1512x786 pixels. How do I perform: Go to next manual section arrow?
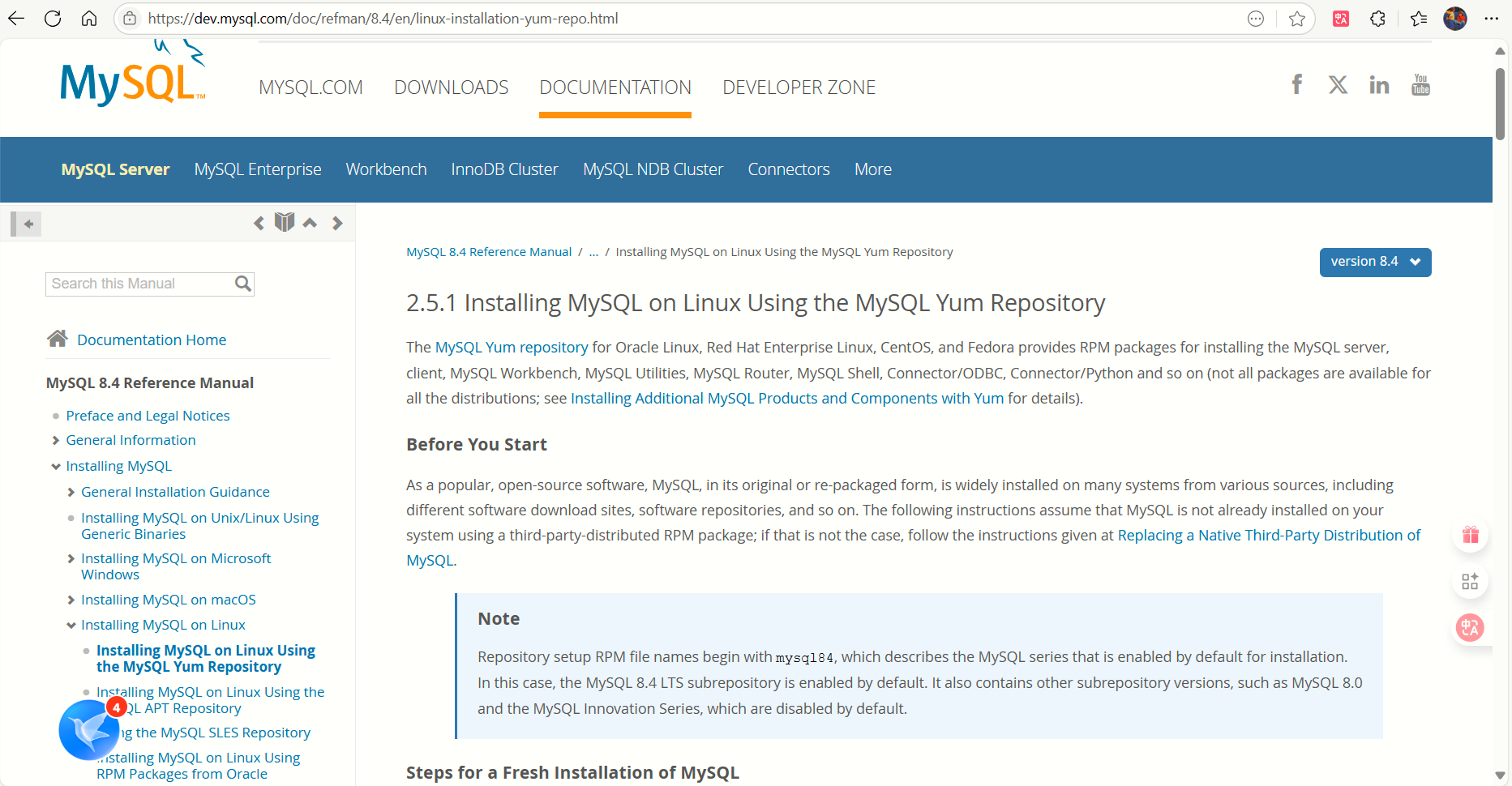click(337, 223)
